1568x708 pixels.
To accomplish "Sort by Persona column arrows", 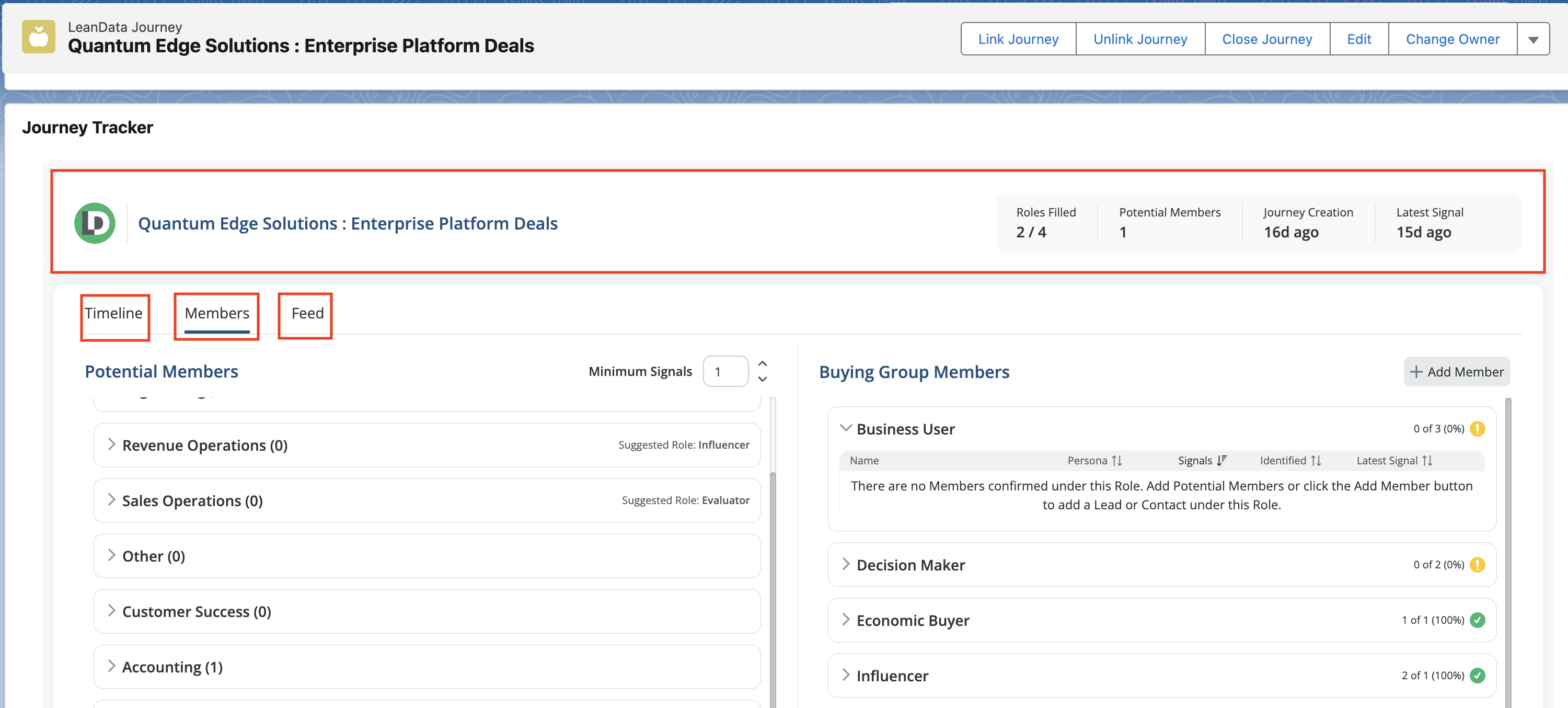I will pyautogui.click(x=1116, y=460).
